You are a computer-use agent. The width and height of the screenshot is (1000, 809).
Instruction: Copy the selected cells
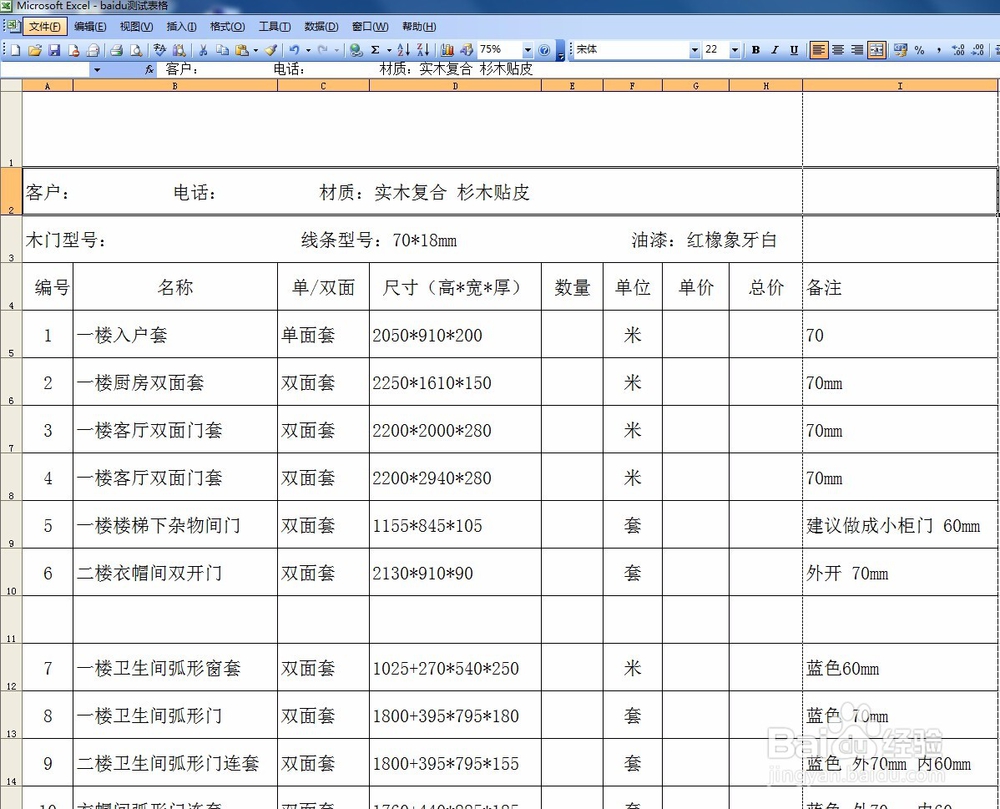[x=222, y=50]
